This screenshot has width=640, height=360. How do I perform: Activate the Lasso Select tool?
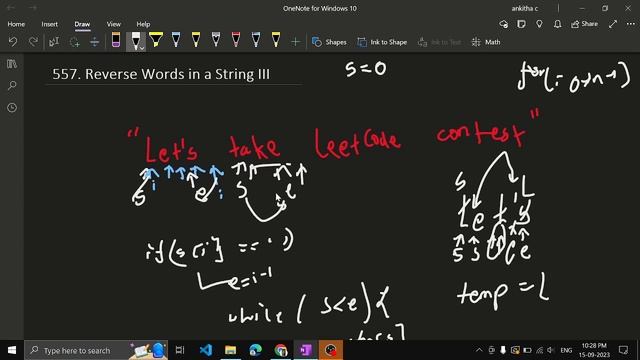coord(74,42)
